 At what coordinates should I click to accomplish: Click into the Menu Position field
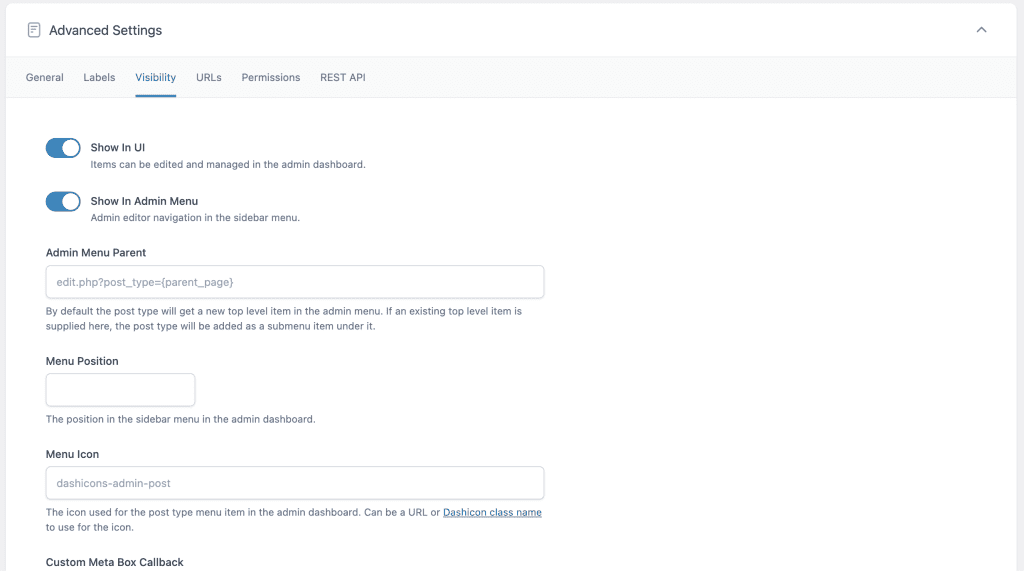(x=120, y=390)
